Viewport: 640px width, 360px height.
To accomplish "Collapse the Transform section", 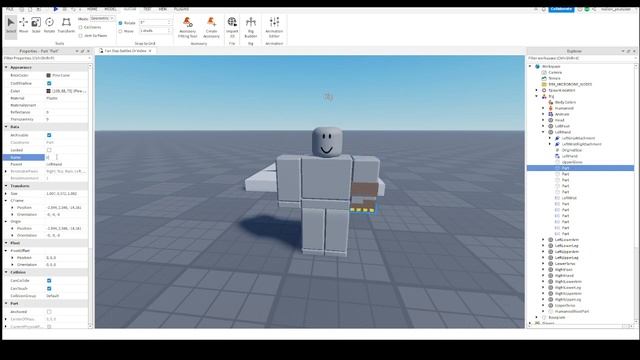I will pyautogui.click(x=6, y=186).
